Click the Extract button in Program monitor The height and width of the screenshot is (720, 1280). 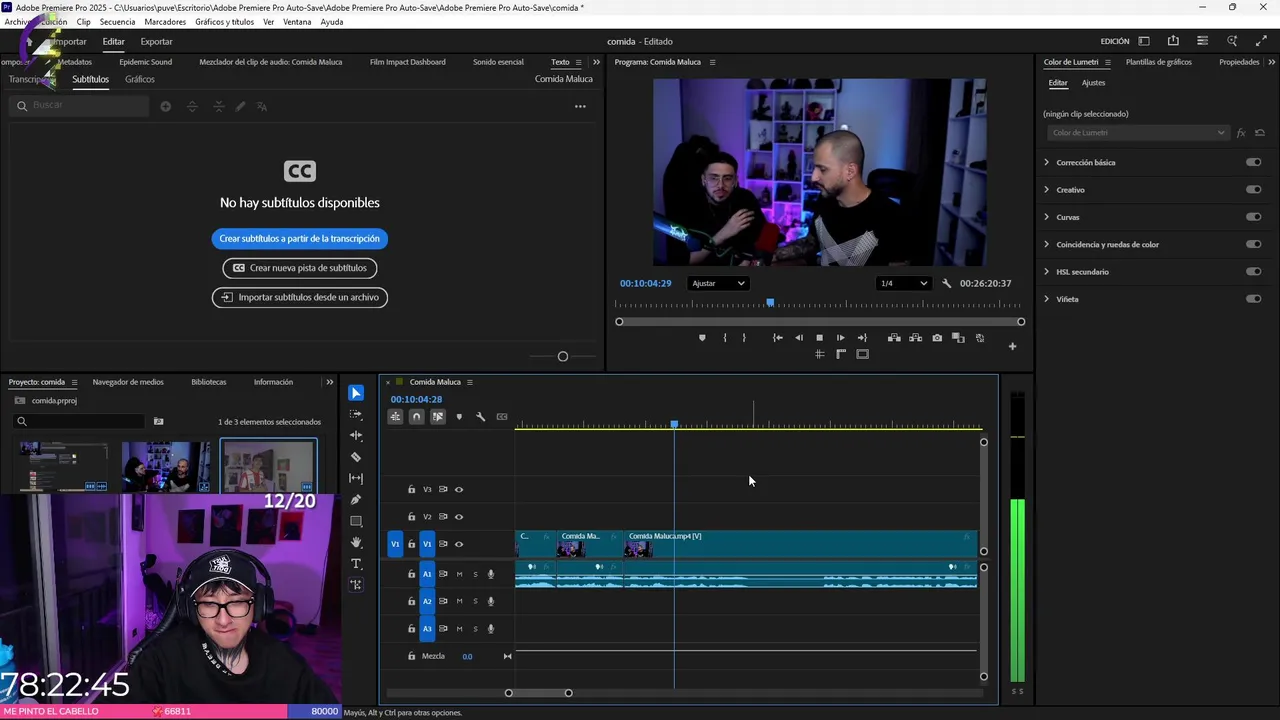pos(915,338)
